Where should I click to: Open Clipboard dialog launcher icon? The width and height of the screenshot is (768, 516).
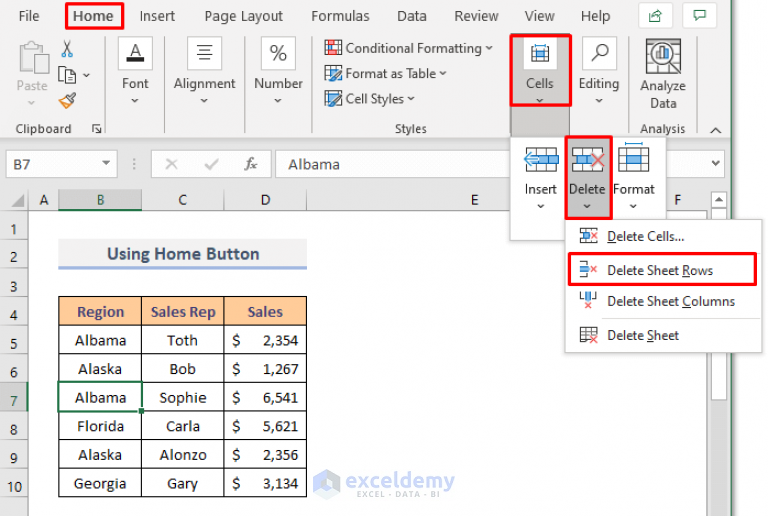tap(96, 129)
